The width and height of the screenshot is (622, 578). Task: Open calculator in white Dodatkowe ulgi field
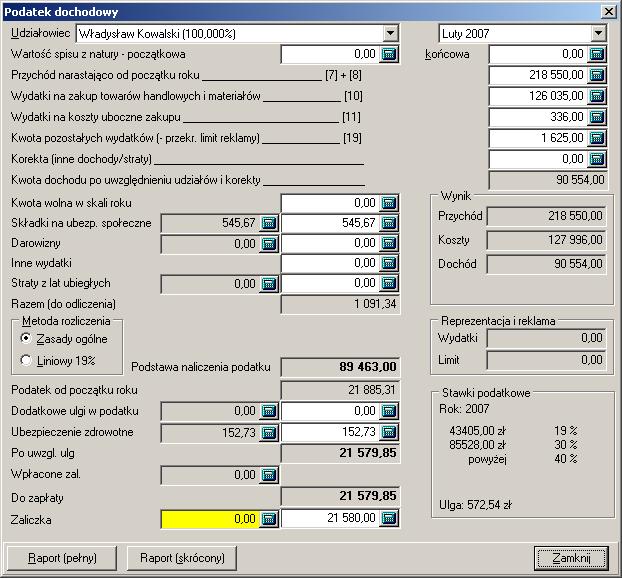click(389, 411)
